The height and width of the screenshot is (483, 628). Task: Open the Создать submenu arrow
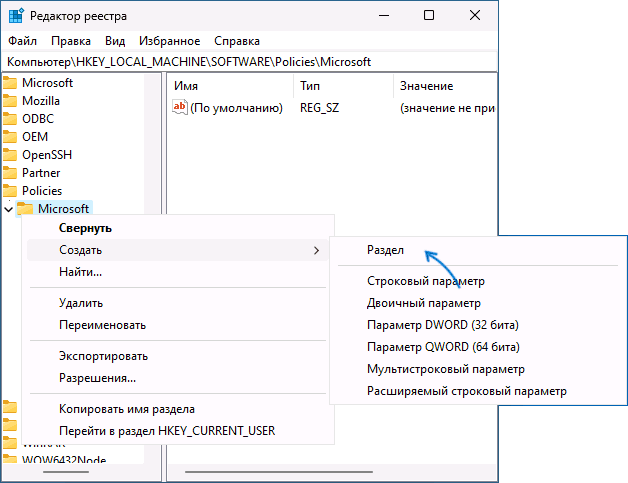point(316,250)
